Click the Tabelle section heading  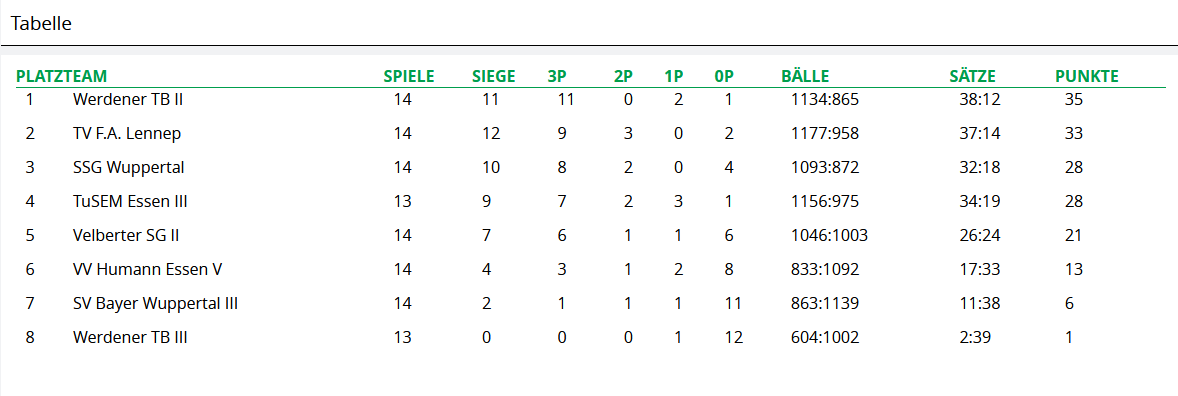[x=41, y=23]
